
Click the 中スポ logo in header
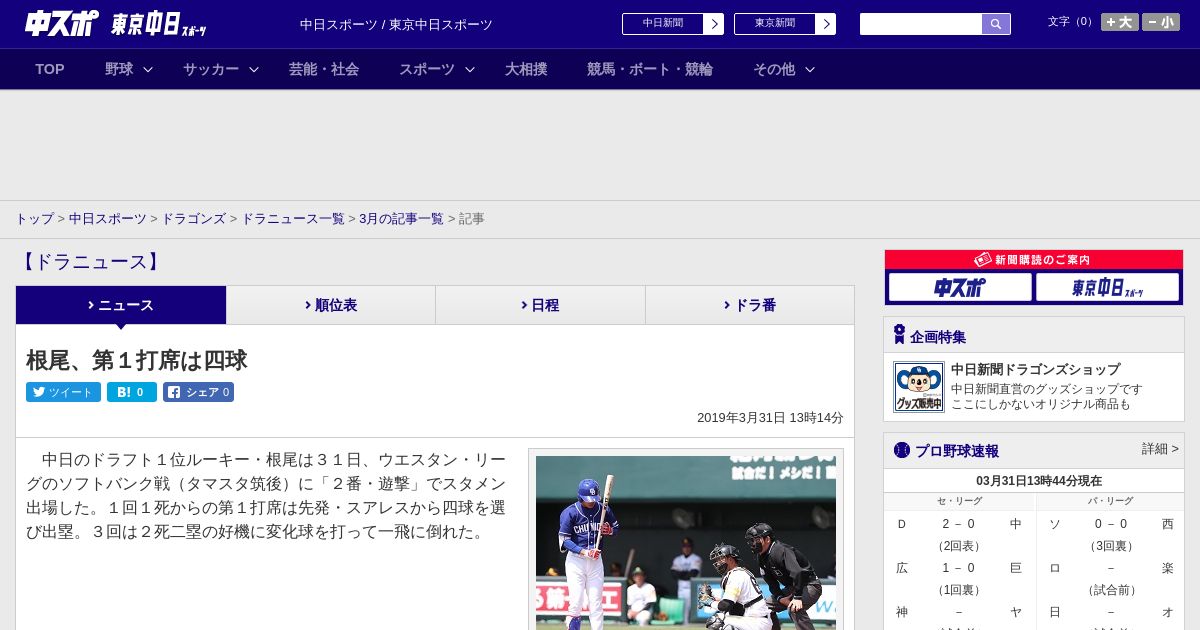(x=62, y=23)
